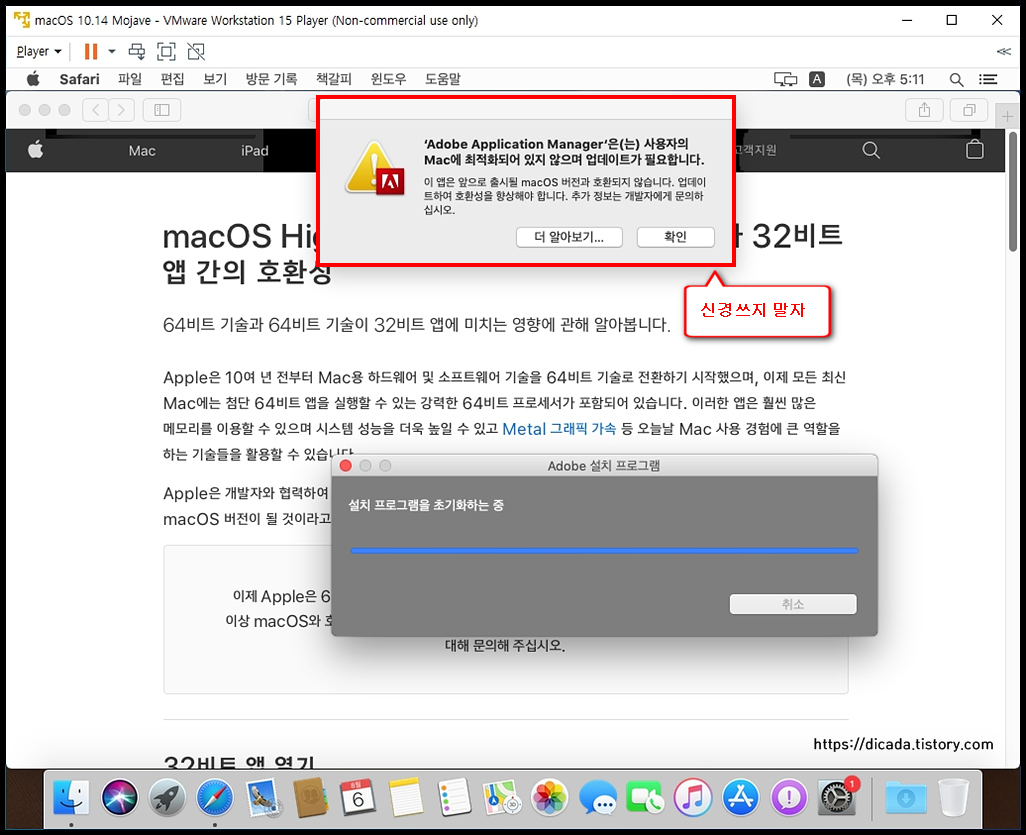
Task: Open Contacts book icon in Dock
Action: click(310, 797)
